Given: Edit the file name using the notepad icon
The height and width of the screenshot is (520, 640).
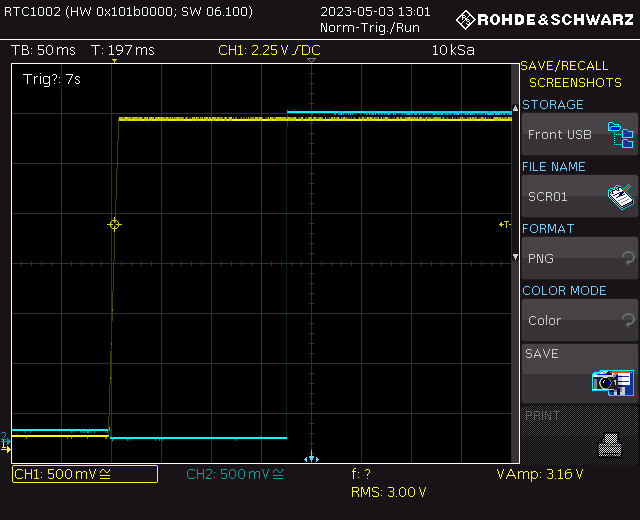Looking at the screenshot, I should tap(620, 197).
